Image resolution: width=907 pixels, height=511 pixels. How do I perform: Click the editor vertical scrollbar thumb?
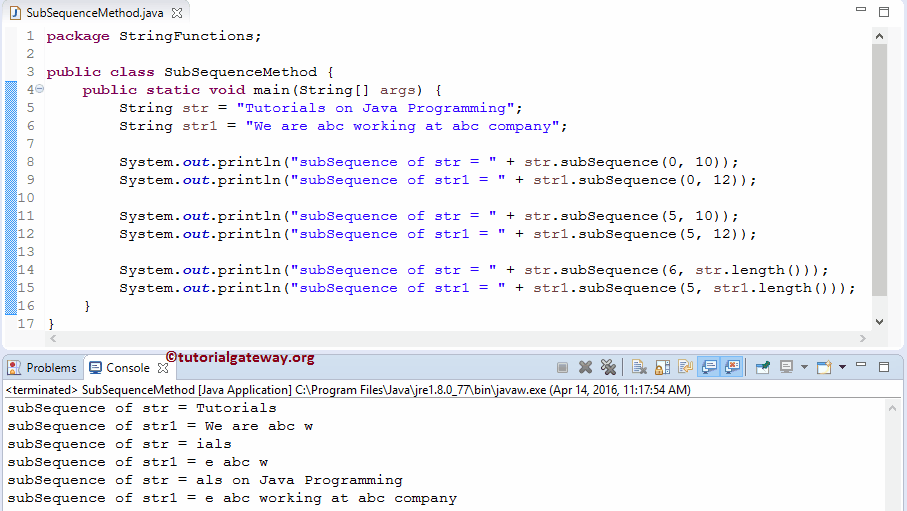(879, 170)
